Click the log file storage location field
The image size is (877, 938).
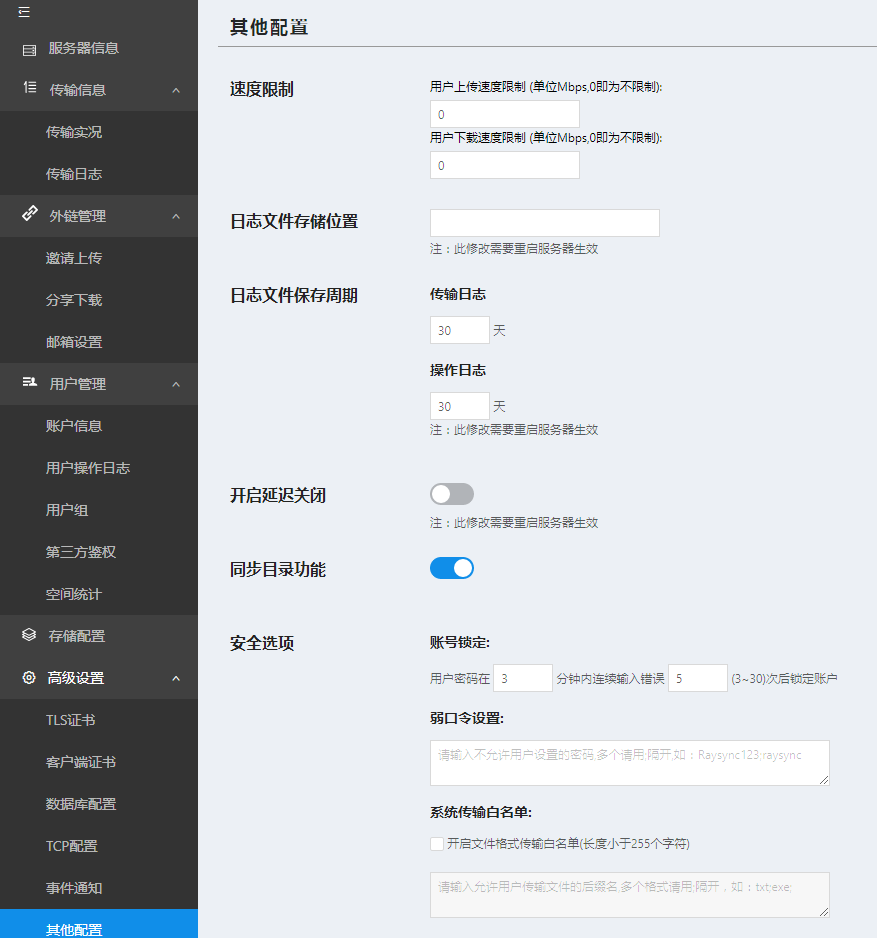point(544,222)
